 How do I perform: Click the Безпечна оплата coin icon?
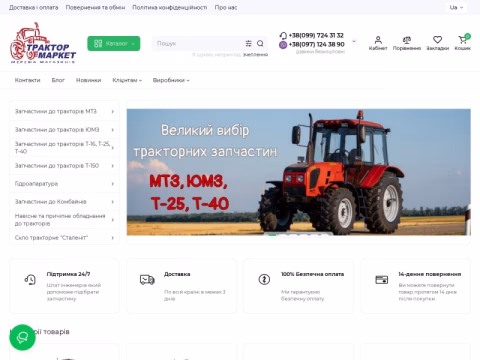264,279
